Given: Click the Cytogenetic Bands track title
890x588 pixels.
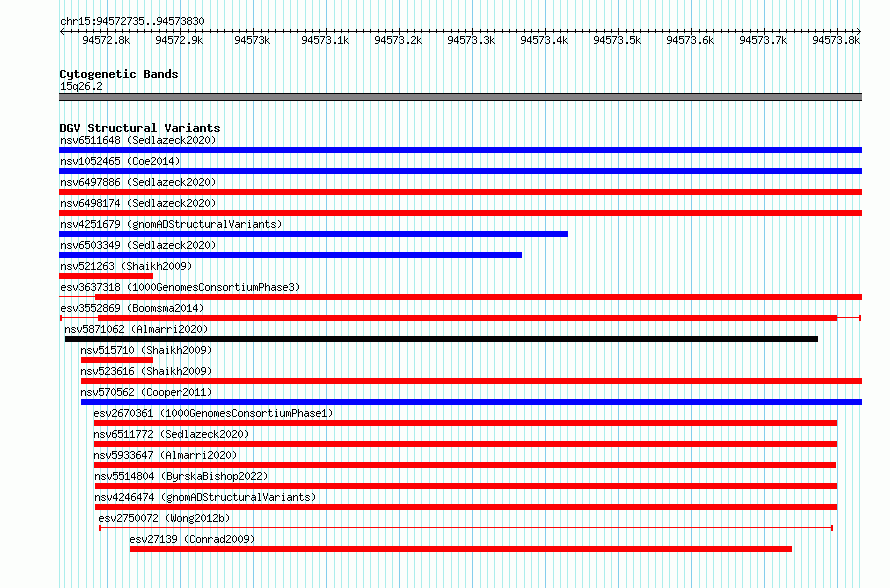Looking at the screenshot, I should 119,74.
